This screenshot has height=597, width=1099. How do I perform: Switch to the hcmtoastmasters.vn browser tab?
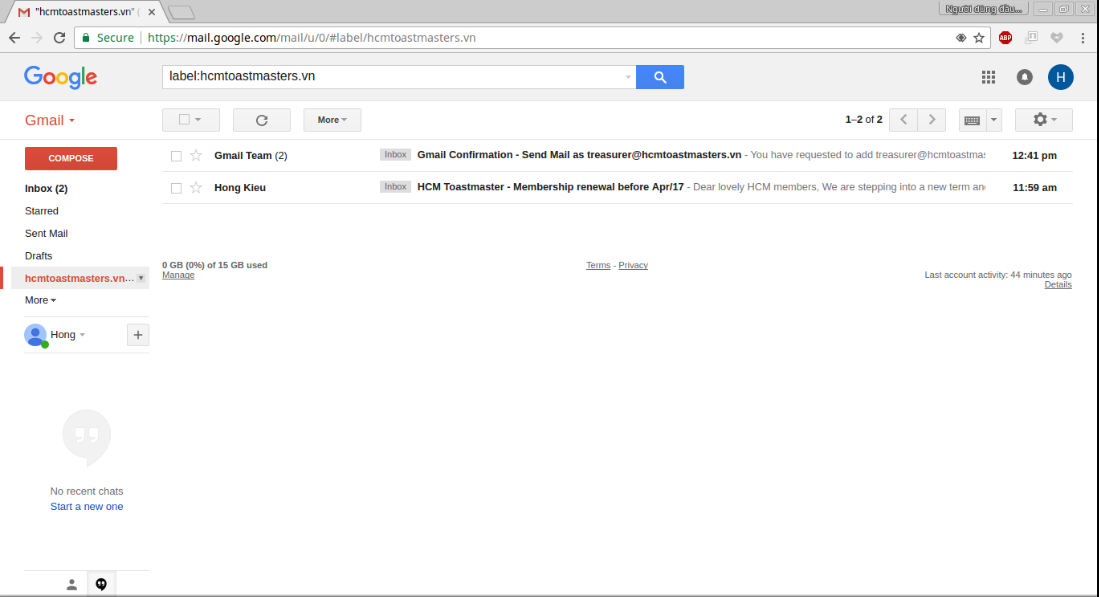click(84, 12)
